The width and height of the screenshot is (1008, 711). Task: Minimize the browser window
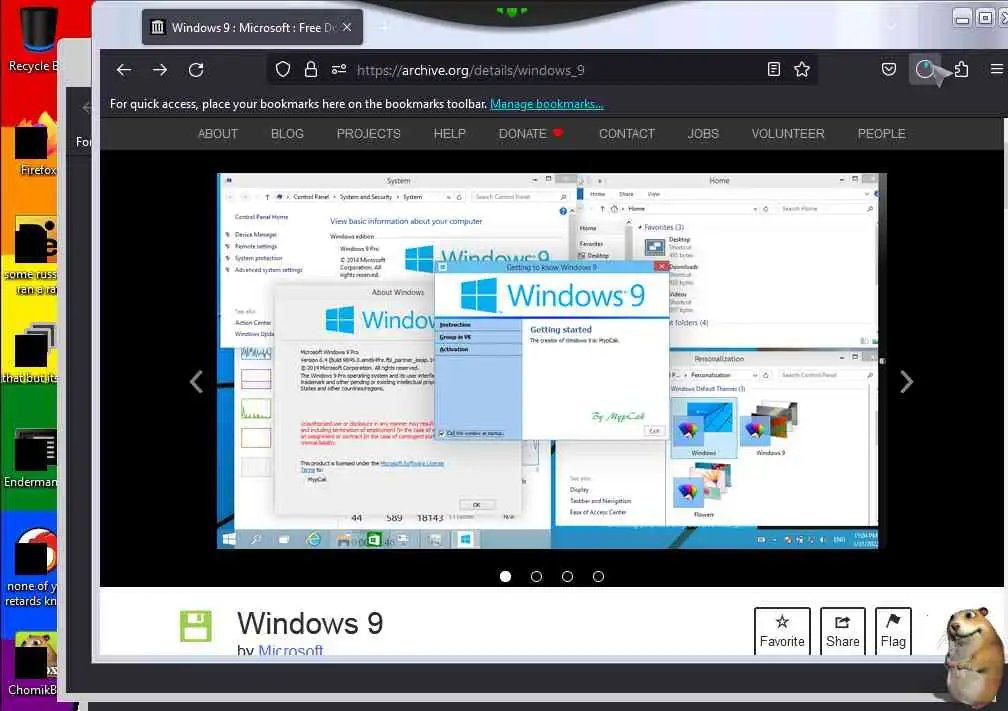coord(962,18)
